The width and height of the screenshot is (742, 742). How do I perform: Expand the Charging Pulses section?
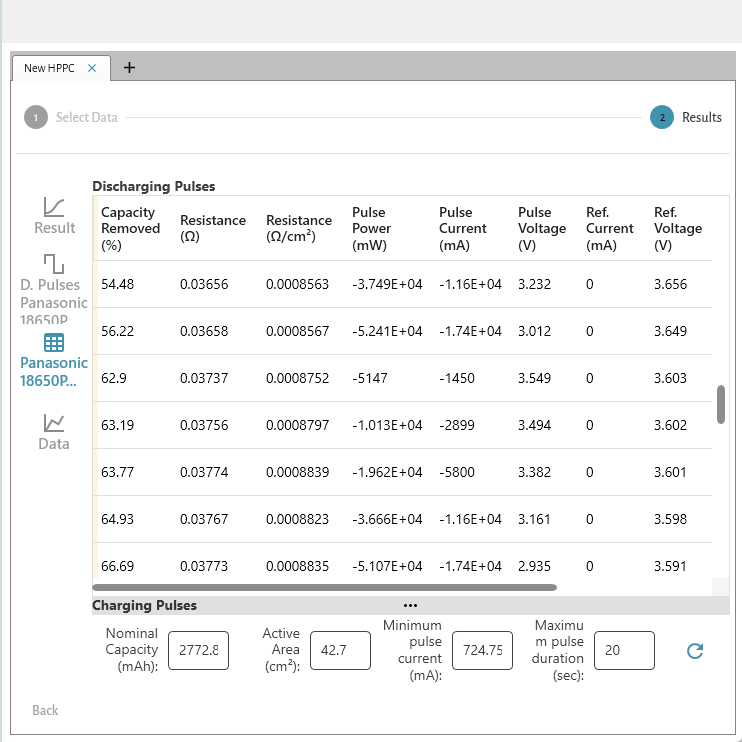point(145,605)
